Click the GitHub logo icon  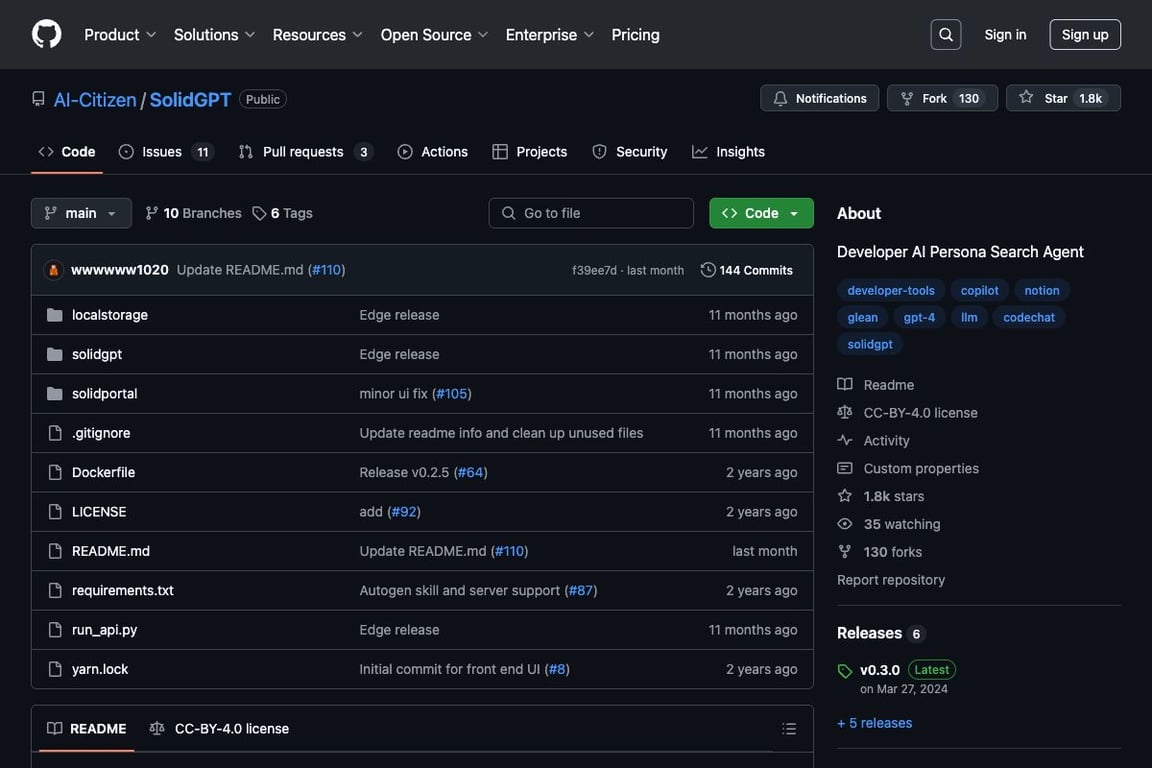tap(46, 34)
